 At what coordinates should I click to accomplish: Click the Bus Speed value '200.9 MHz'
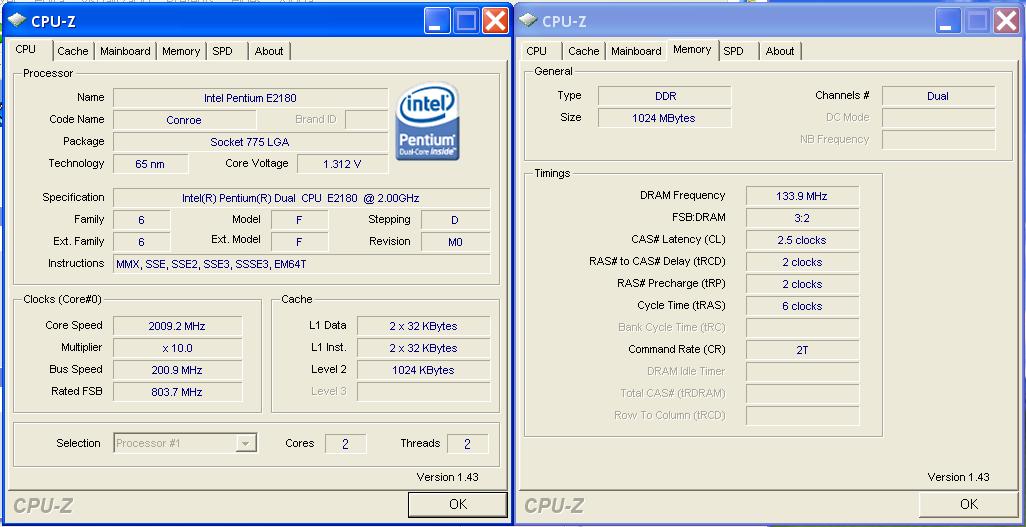[x=177, y=370]
